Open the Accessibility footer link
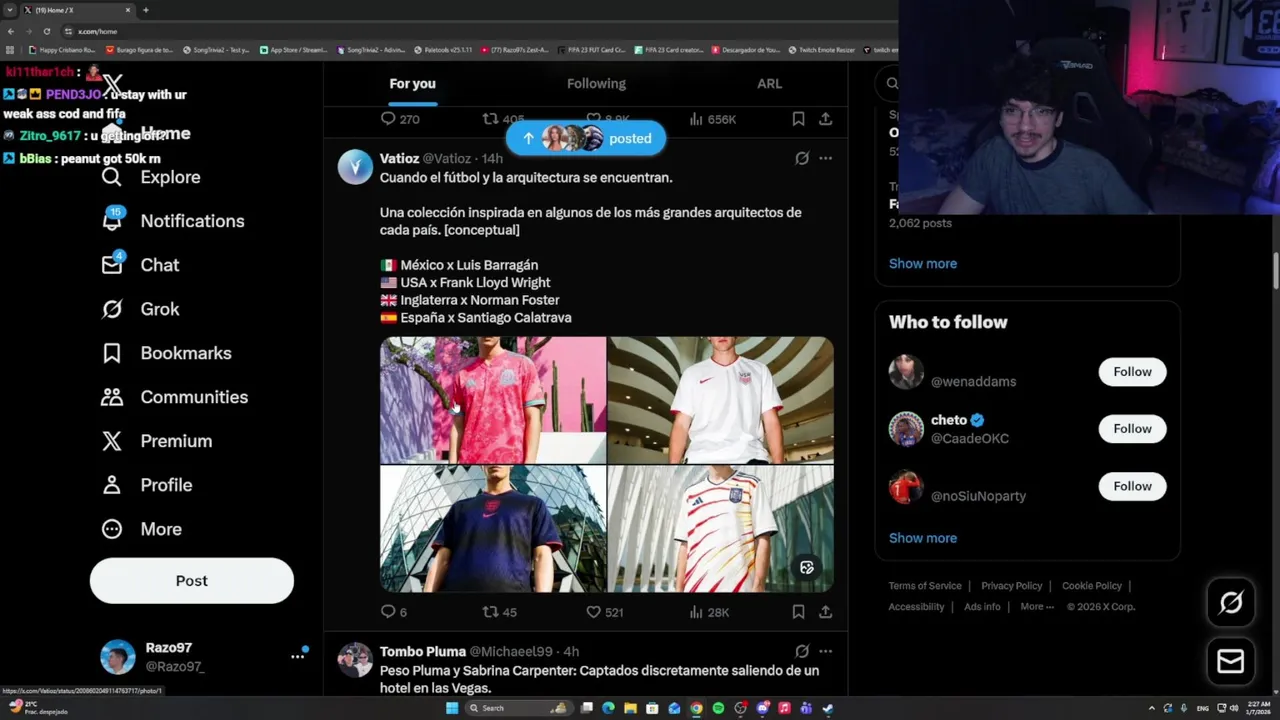 pyautogui.click(x=916, y=607)
